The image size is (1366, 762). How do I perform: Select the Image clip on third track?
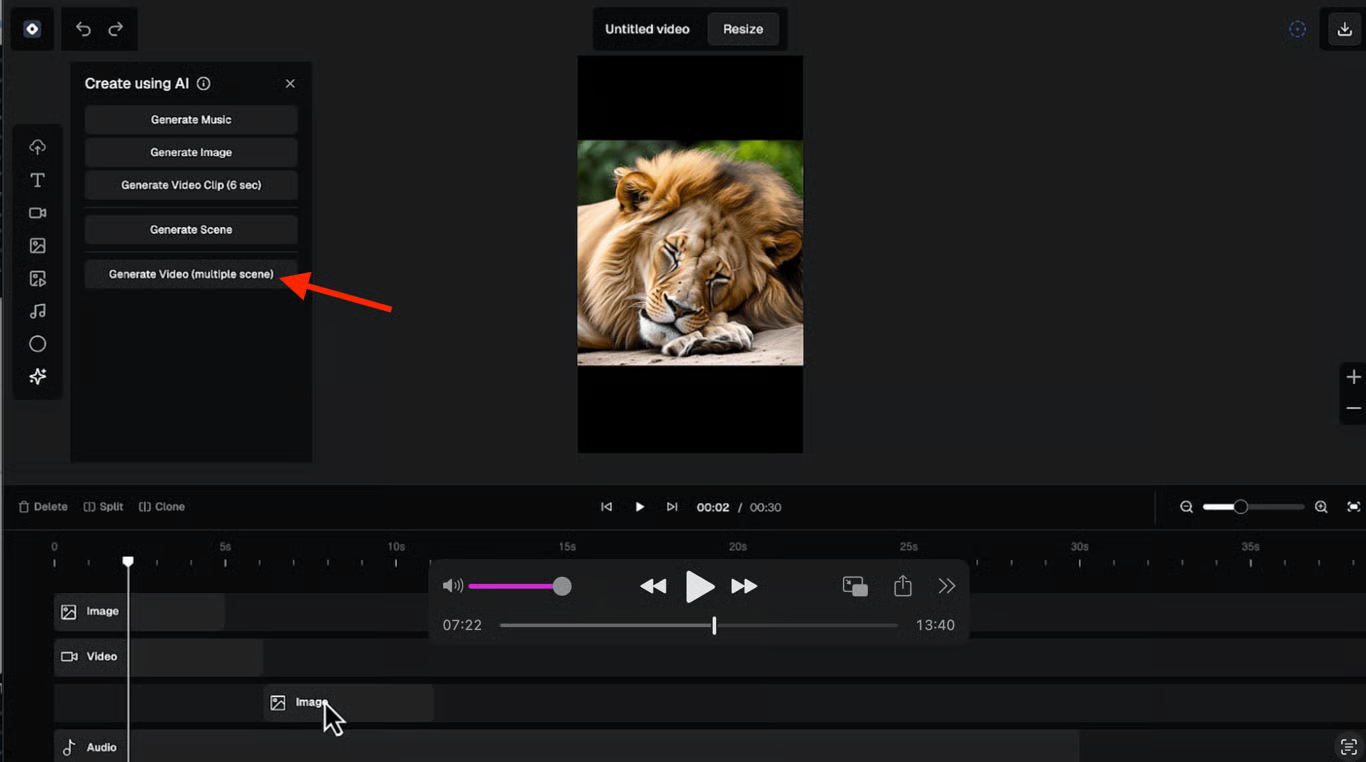tap(348, 703)
